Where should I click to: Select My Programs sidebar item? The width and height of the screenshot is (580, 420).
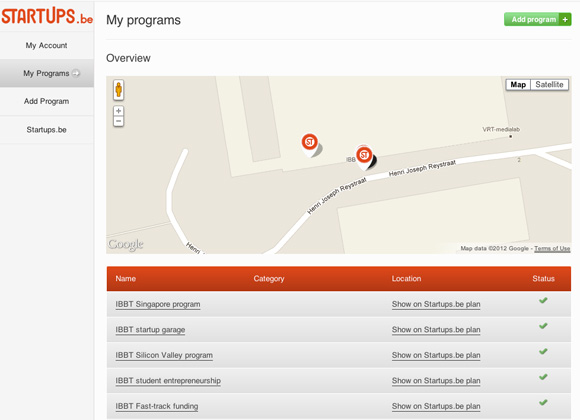(x=47, y=73)
